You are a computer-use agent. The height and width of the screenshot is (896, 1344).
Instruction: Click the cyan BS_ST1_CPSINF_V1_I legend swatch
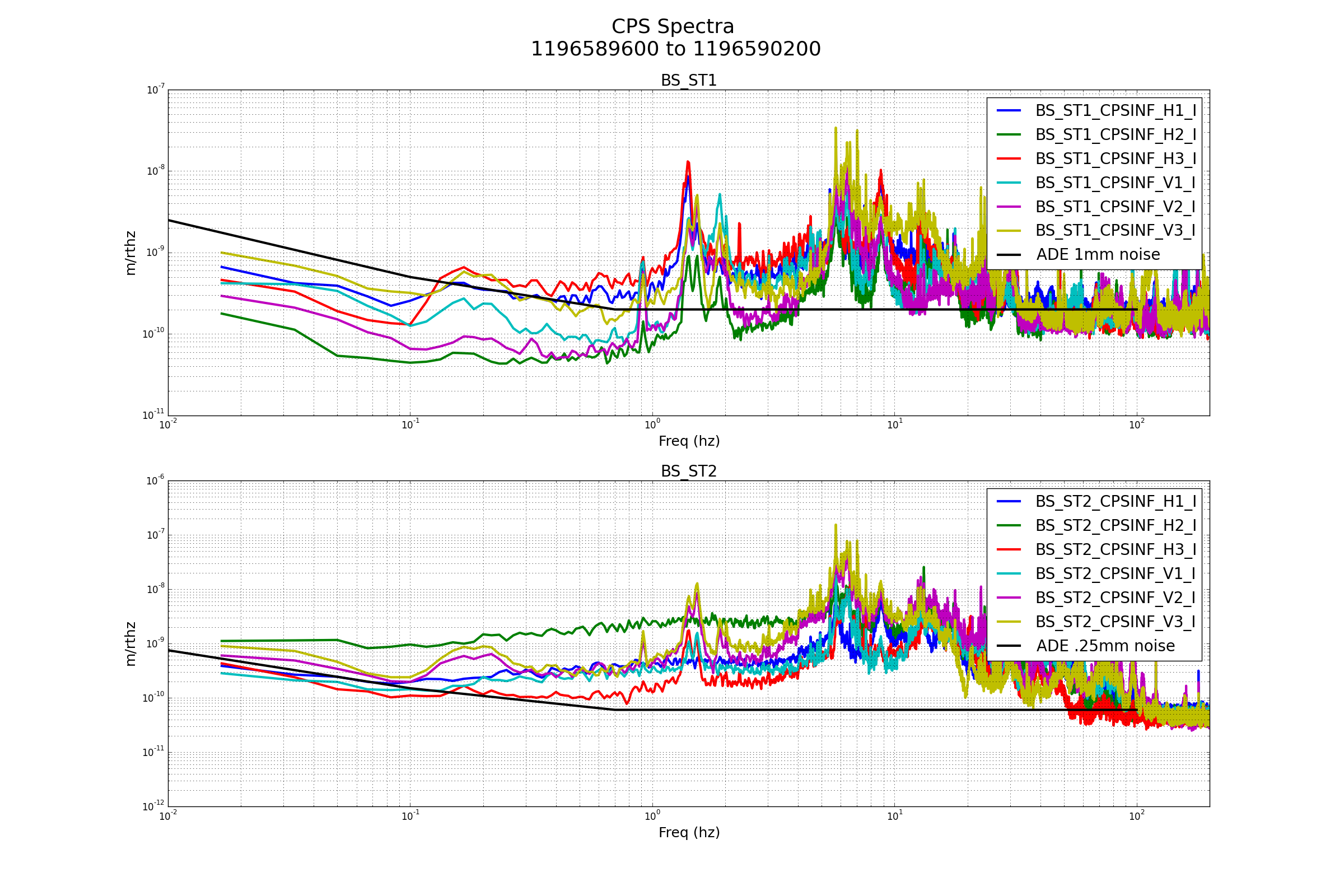(x=1009, y=183)
